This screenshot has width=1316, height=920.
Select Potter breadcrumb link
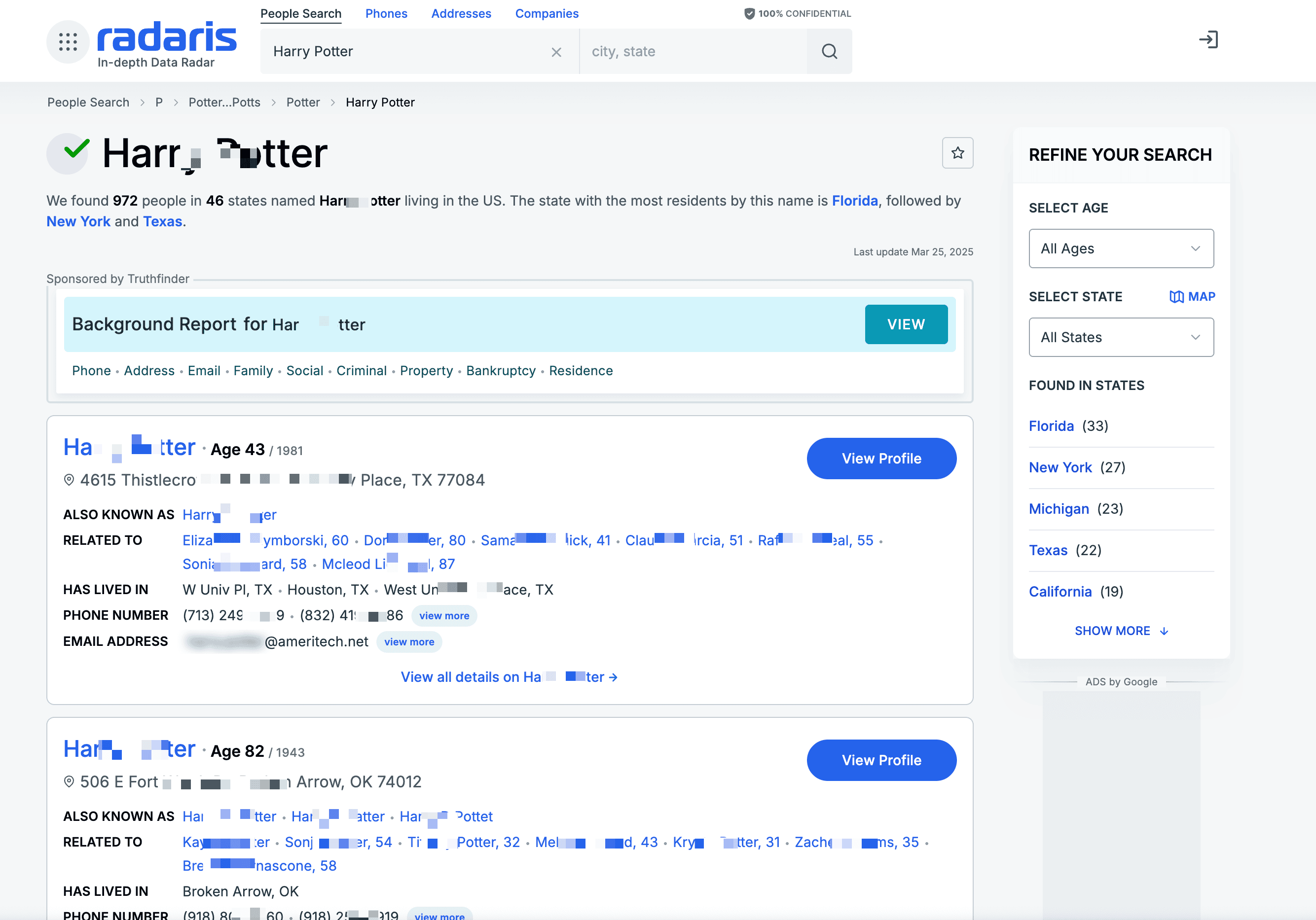click(x=303, y=102)
